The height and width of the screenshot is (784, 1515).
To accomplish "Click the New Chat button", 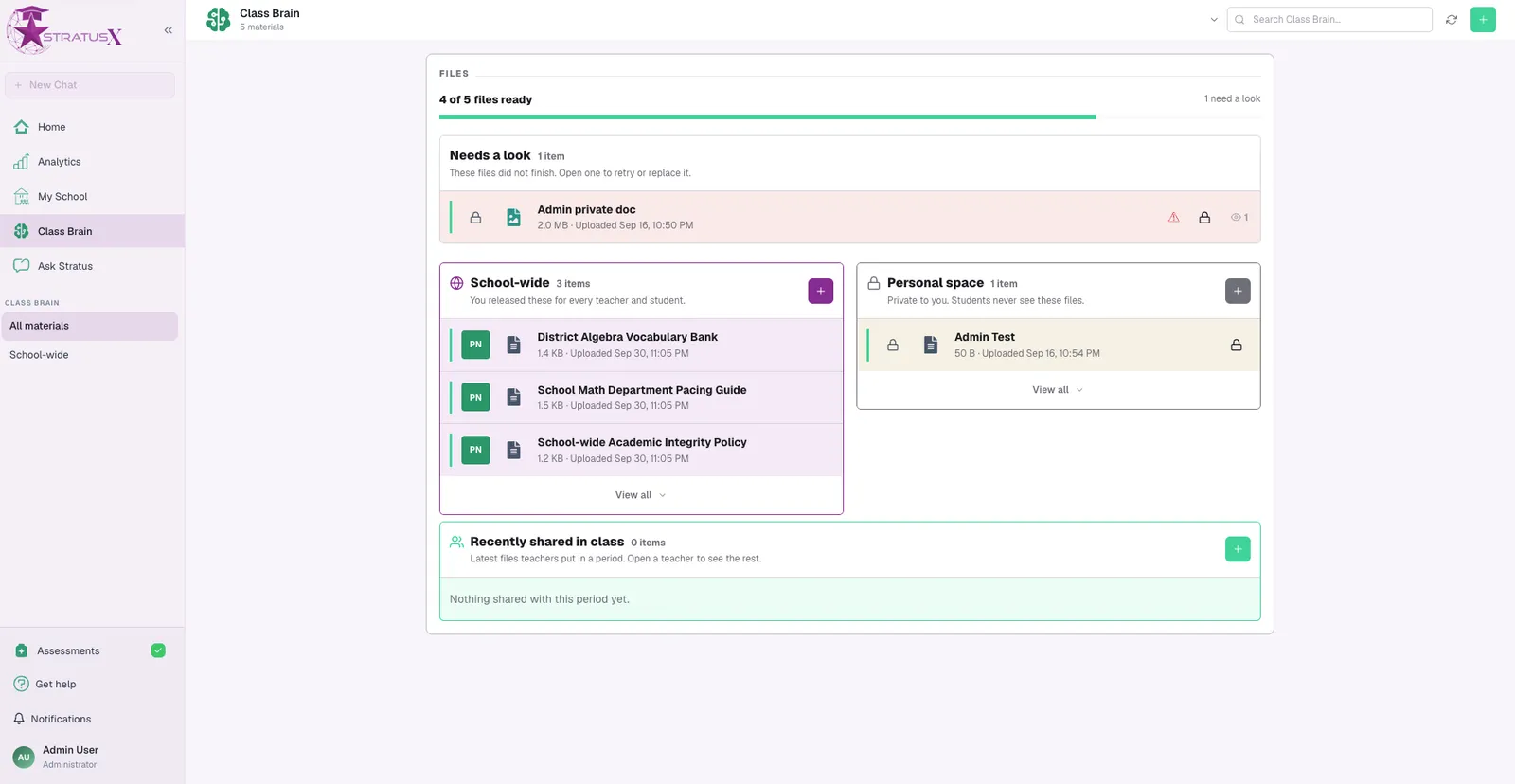I will click(90, 85).
